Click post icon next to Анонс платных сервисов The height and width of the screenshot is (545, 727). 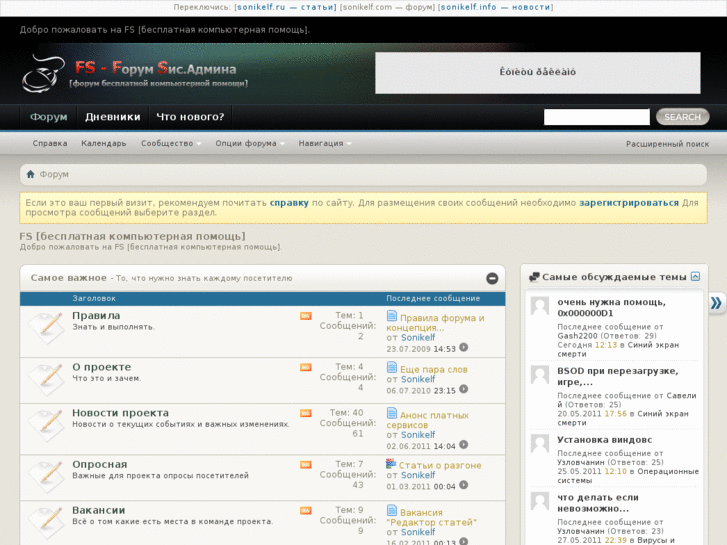tap(392, 413)
